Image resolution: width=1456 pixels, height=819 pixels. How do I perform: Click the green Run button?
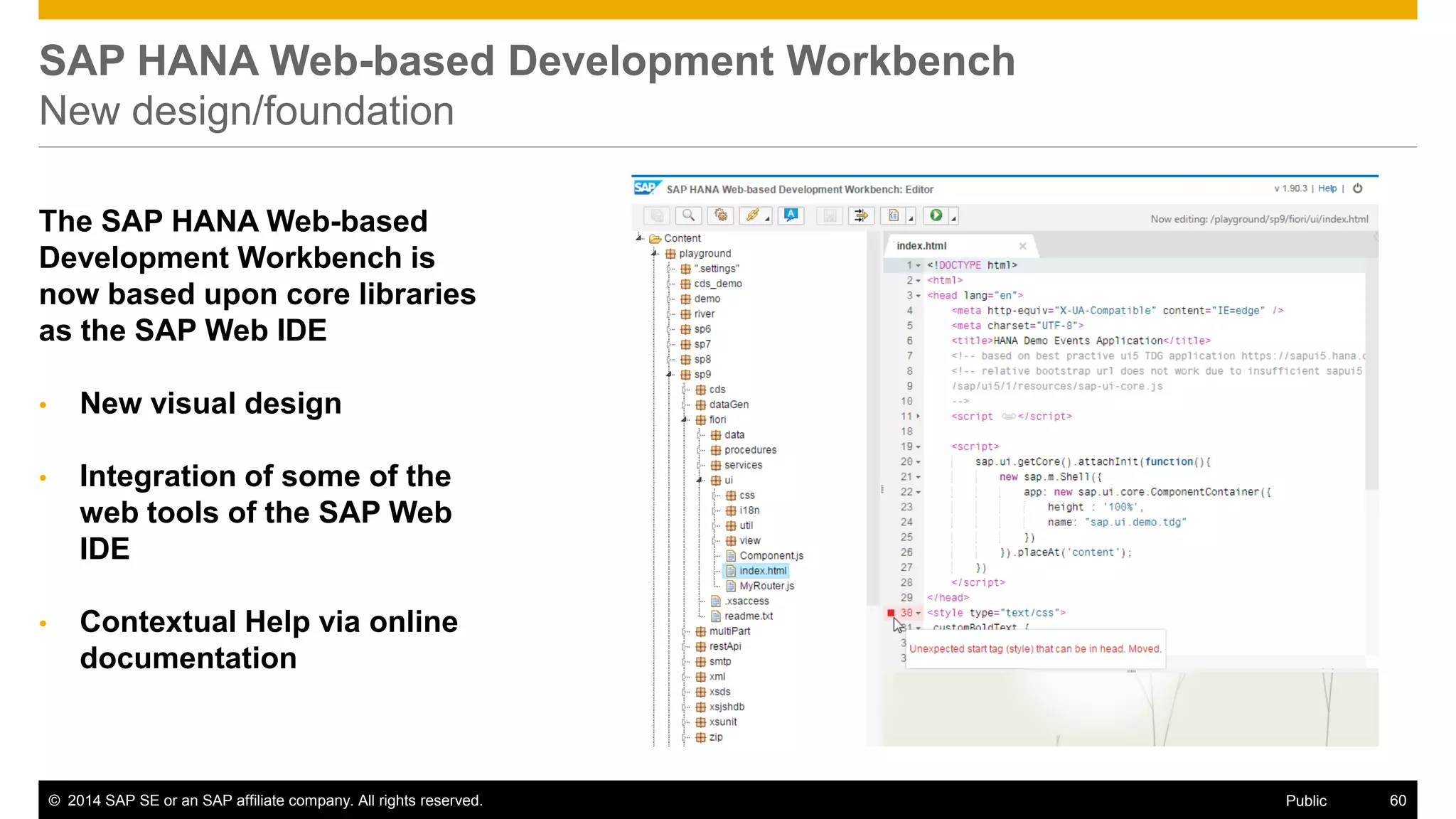pyautogui.click(x=936, y=215)
